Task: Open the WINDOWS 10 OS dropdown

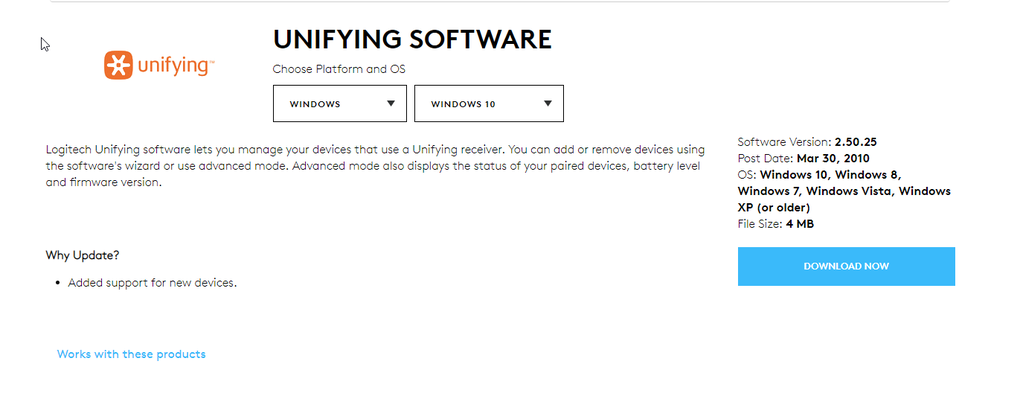Action: [489, 103]
